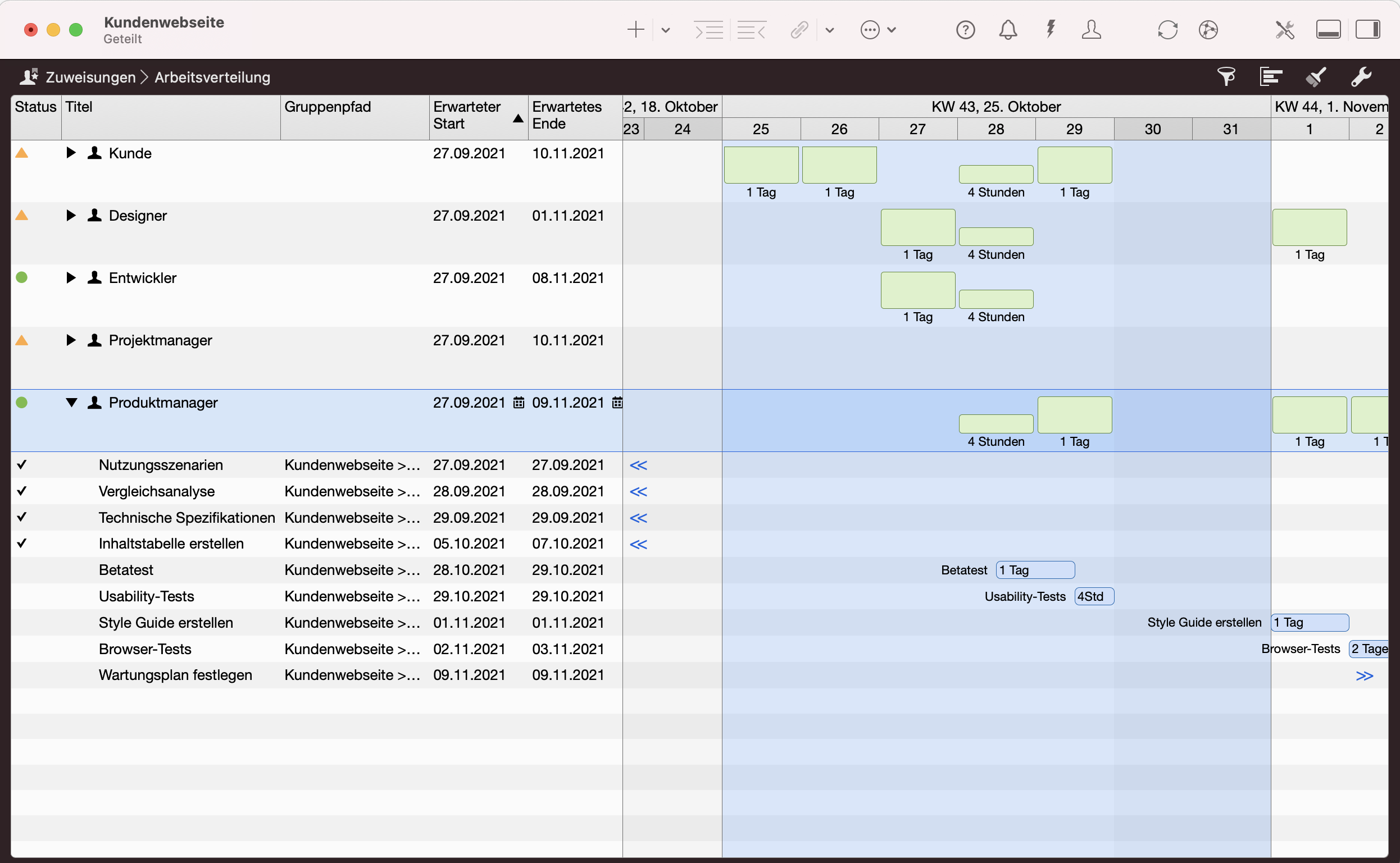Image resolution: width=1400 pixels, height=863 pixels.
Task: Click the paintbrush style icon
Action: tap(1316, 76)
